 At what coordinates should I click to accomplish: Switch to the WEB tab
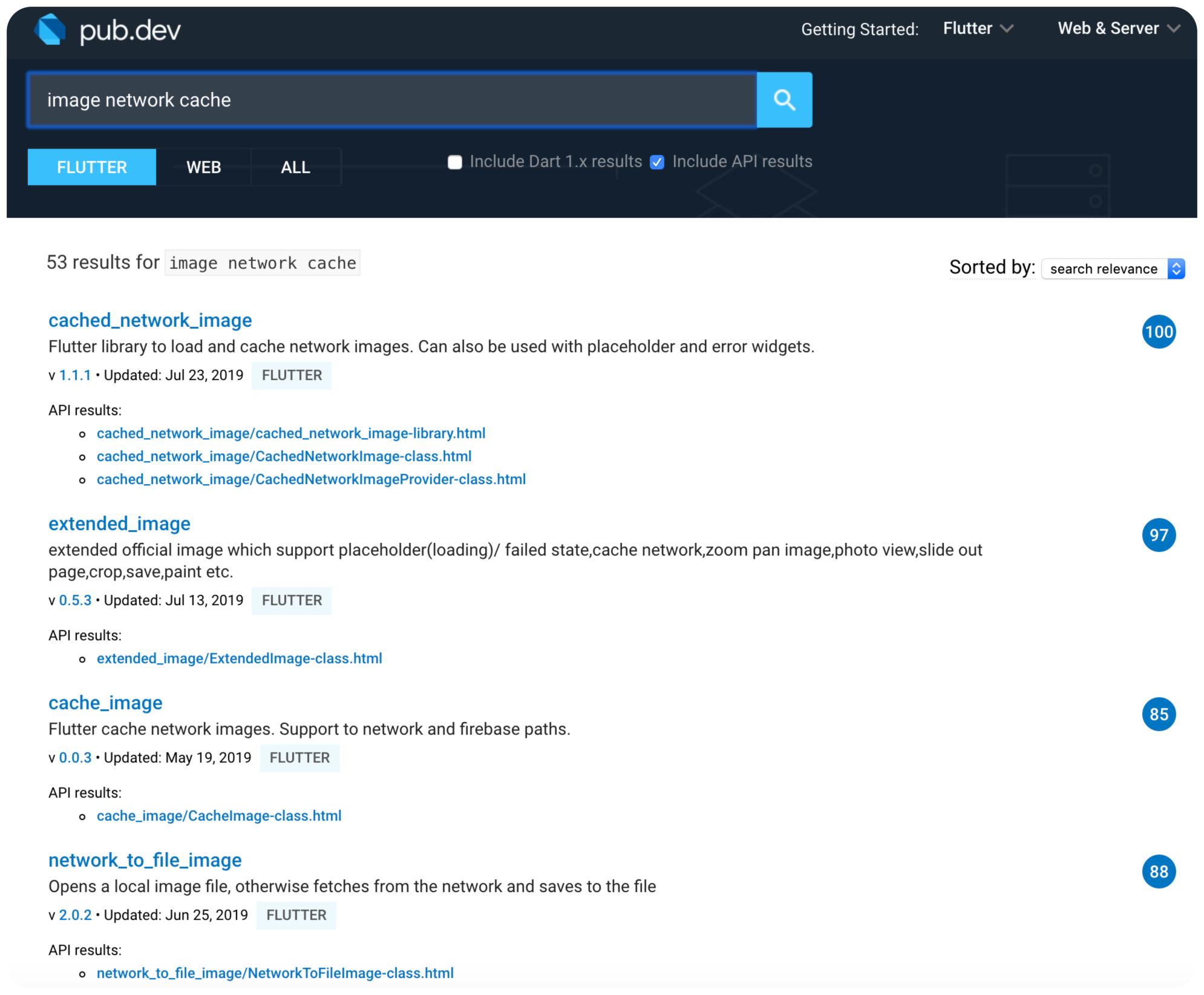point(203,167)
